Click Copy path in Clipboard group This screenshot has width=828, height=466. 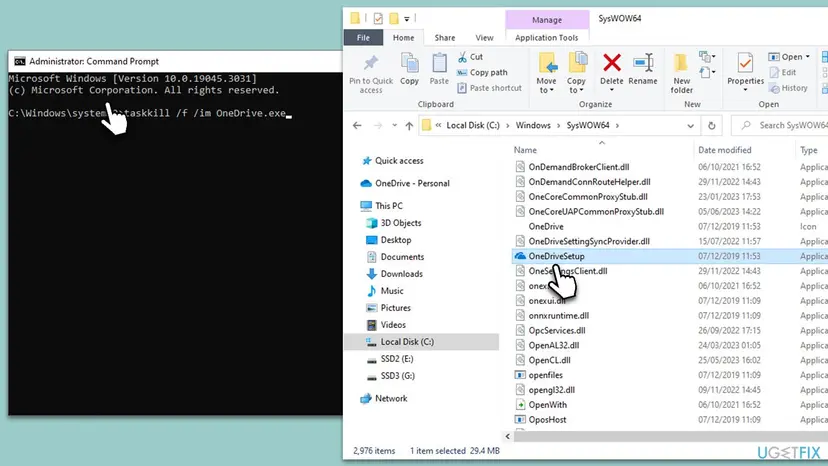(482, 72)
